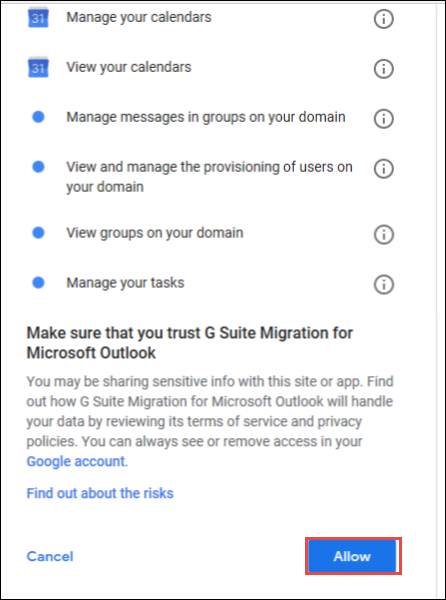Click blue dot beside View groups on domain
This screenshot has width=446, height=600.
(x=38, y=233)
